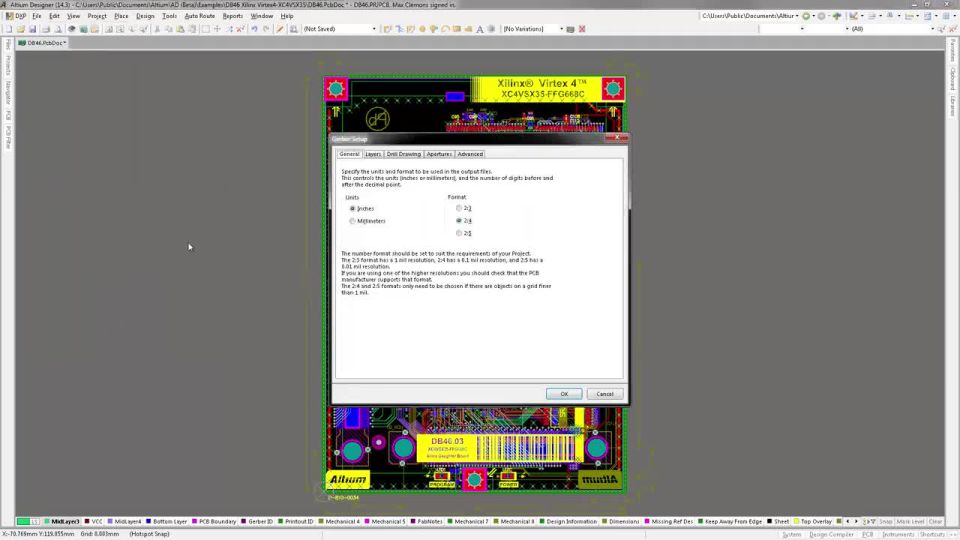Open the File menu

tap(37, 16)
